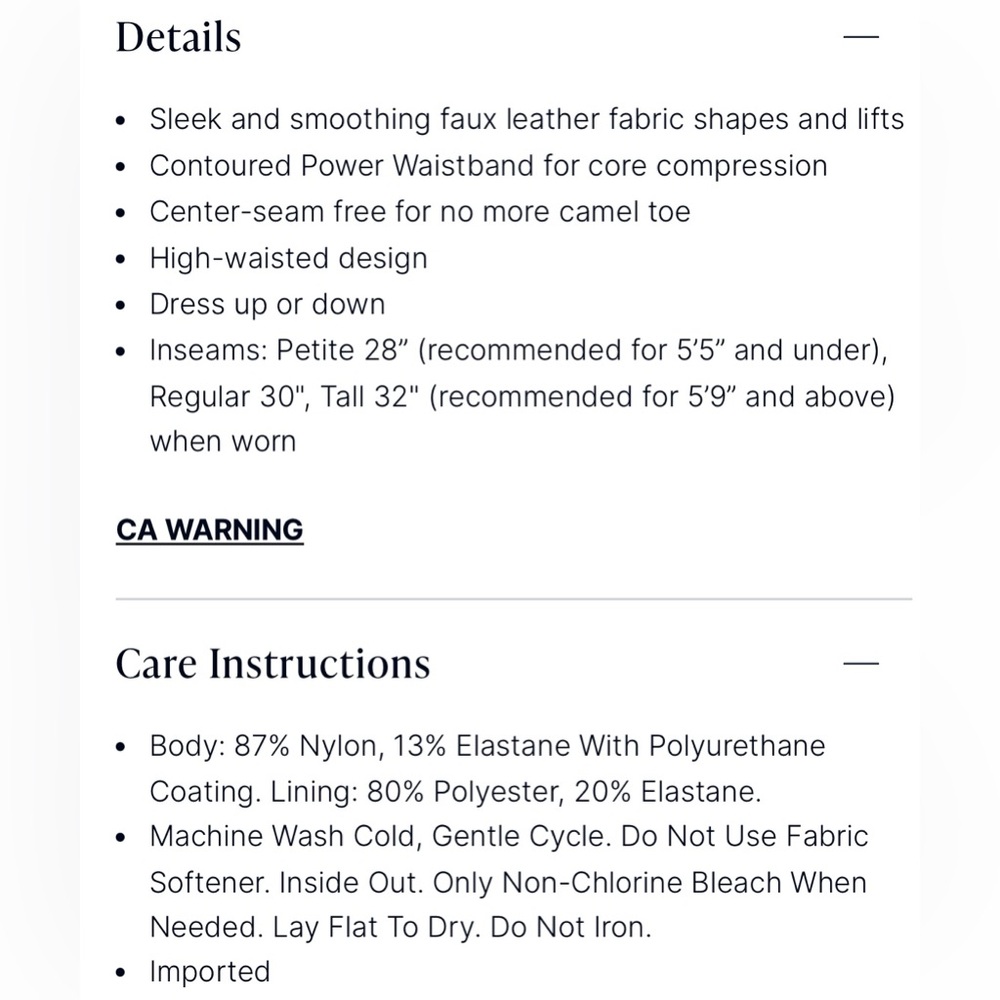Click the Dress up or down line

tap(267, 304)
